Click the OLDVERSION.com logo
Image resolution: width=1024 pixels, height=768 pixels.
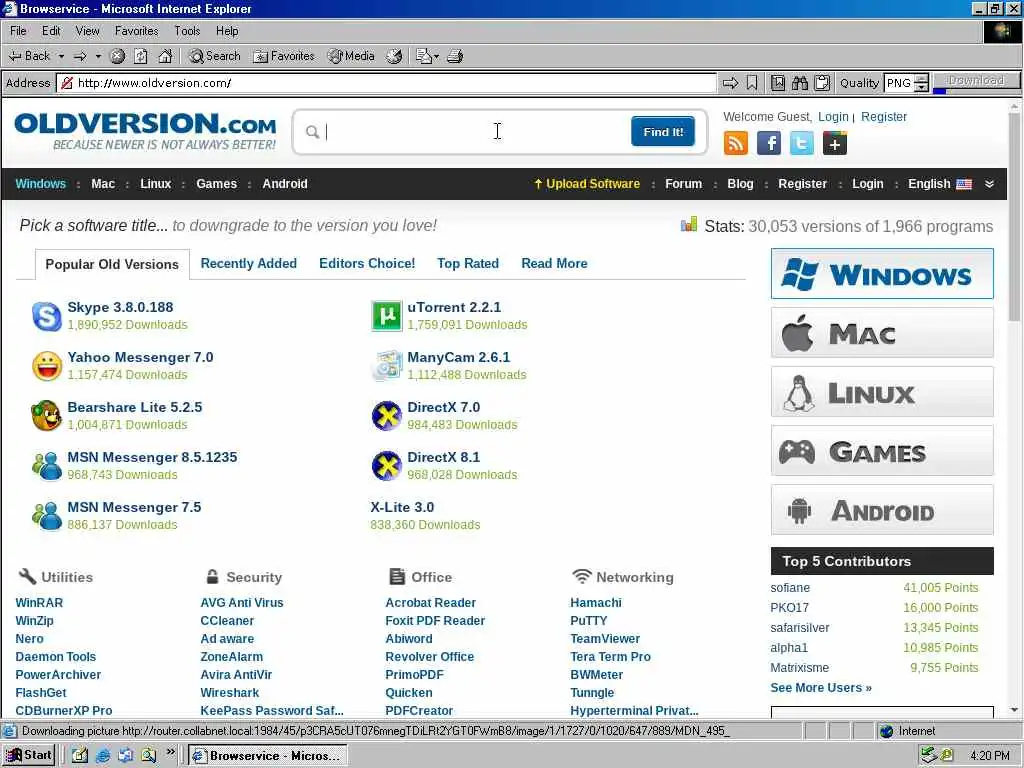145,131
